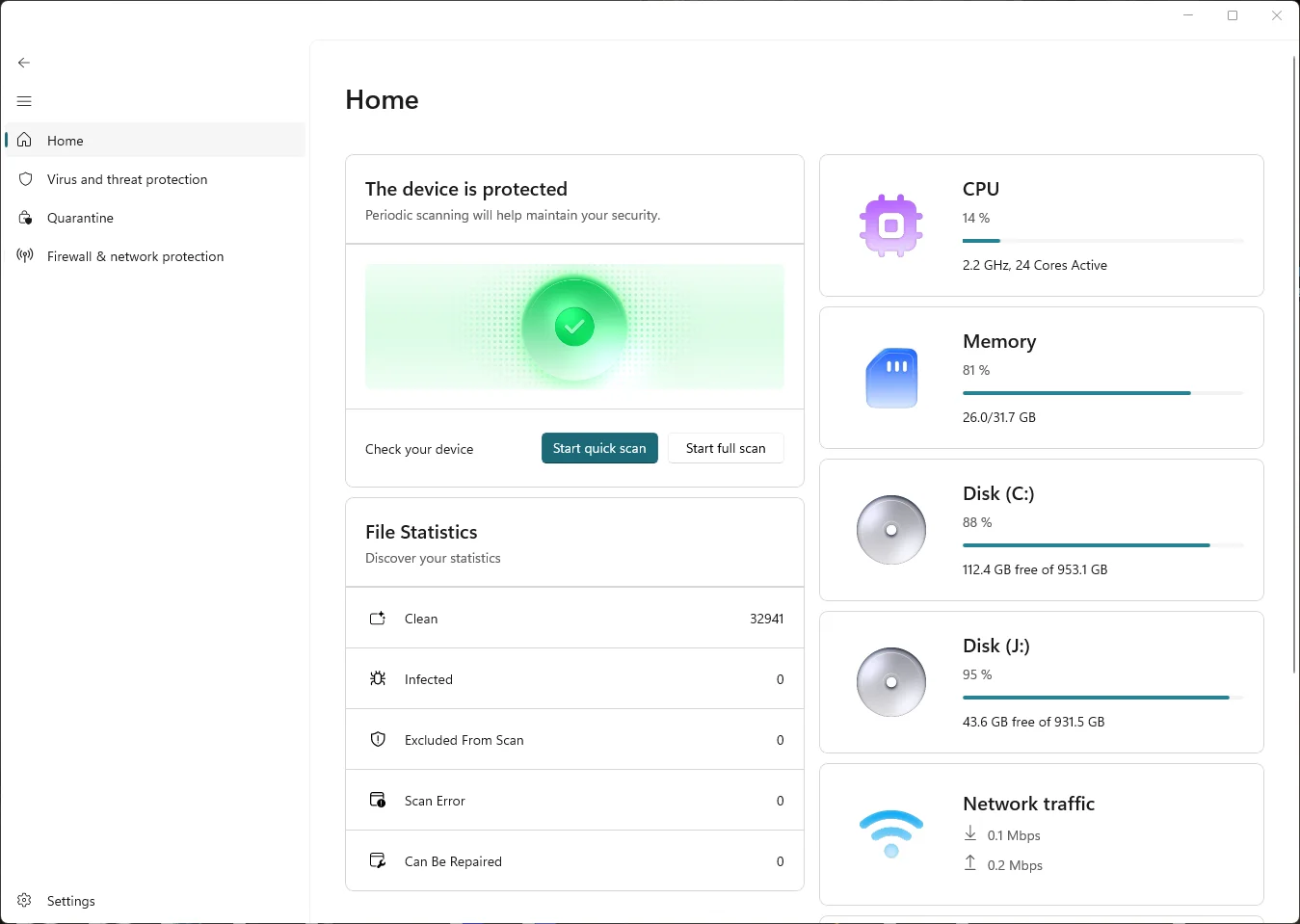Click the Settings gear icon

point(25,900)
